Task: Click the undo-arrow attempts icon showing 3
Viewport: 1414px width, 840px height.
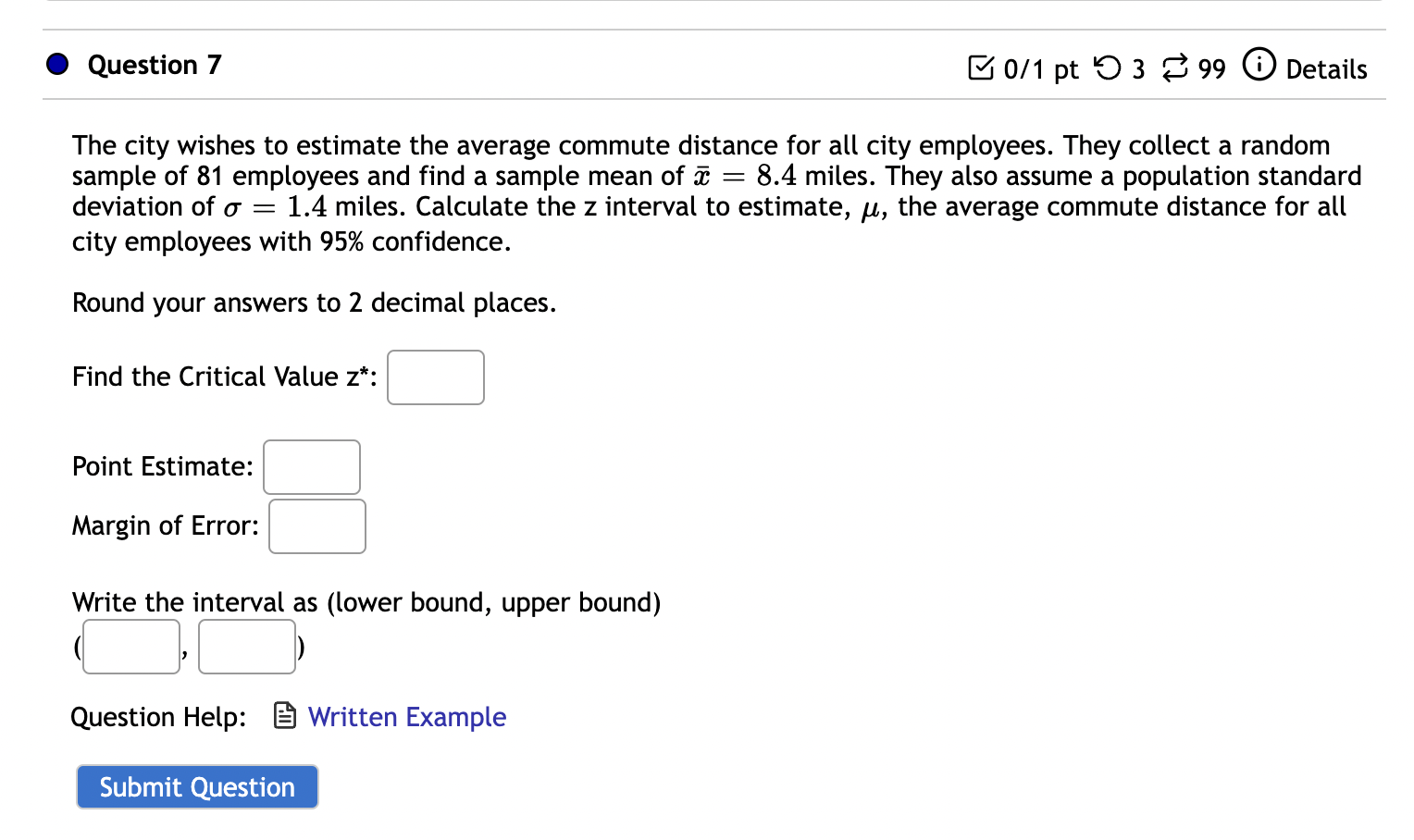Action: [x=1109, y=68]
